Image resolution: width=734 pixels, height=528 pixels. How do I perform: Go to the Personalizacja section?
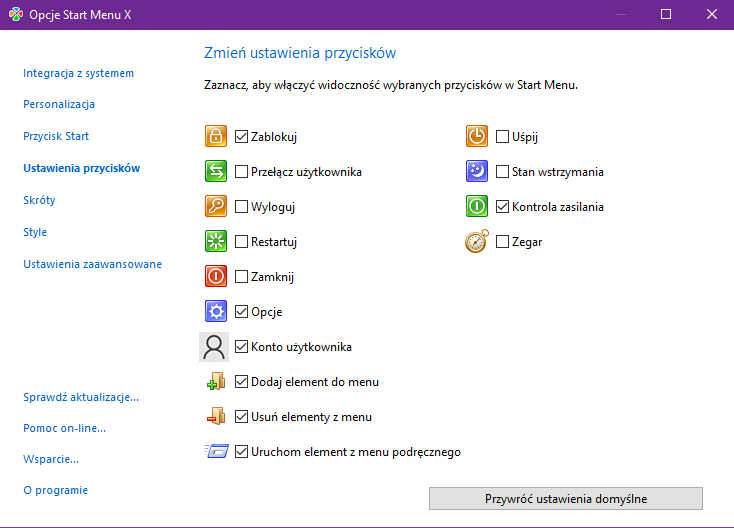pos(59,104)
